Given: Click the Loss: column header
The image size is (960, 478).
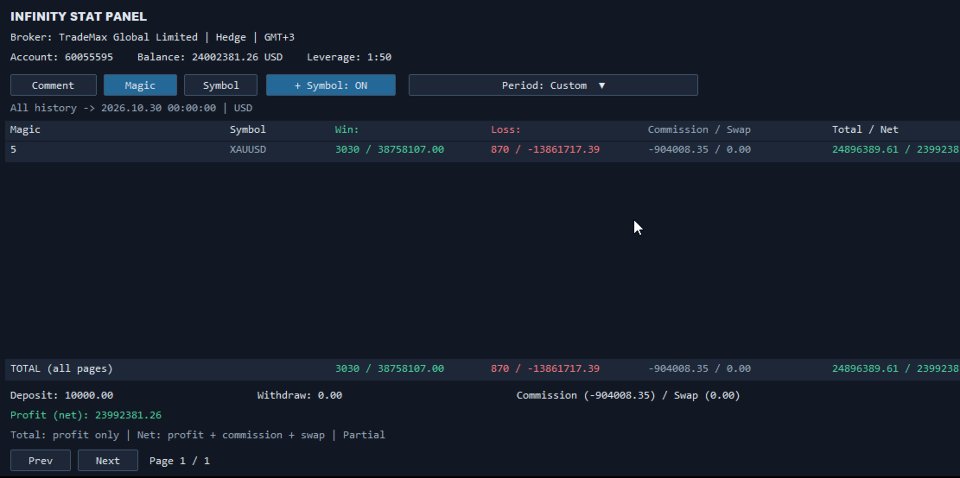Looking at the screenshot, I should pos(506,130).
